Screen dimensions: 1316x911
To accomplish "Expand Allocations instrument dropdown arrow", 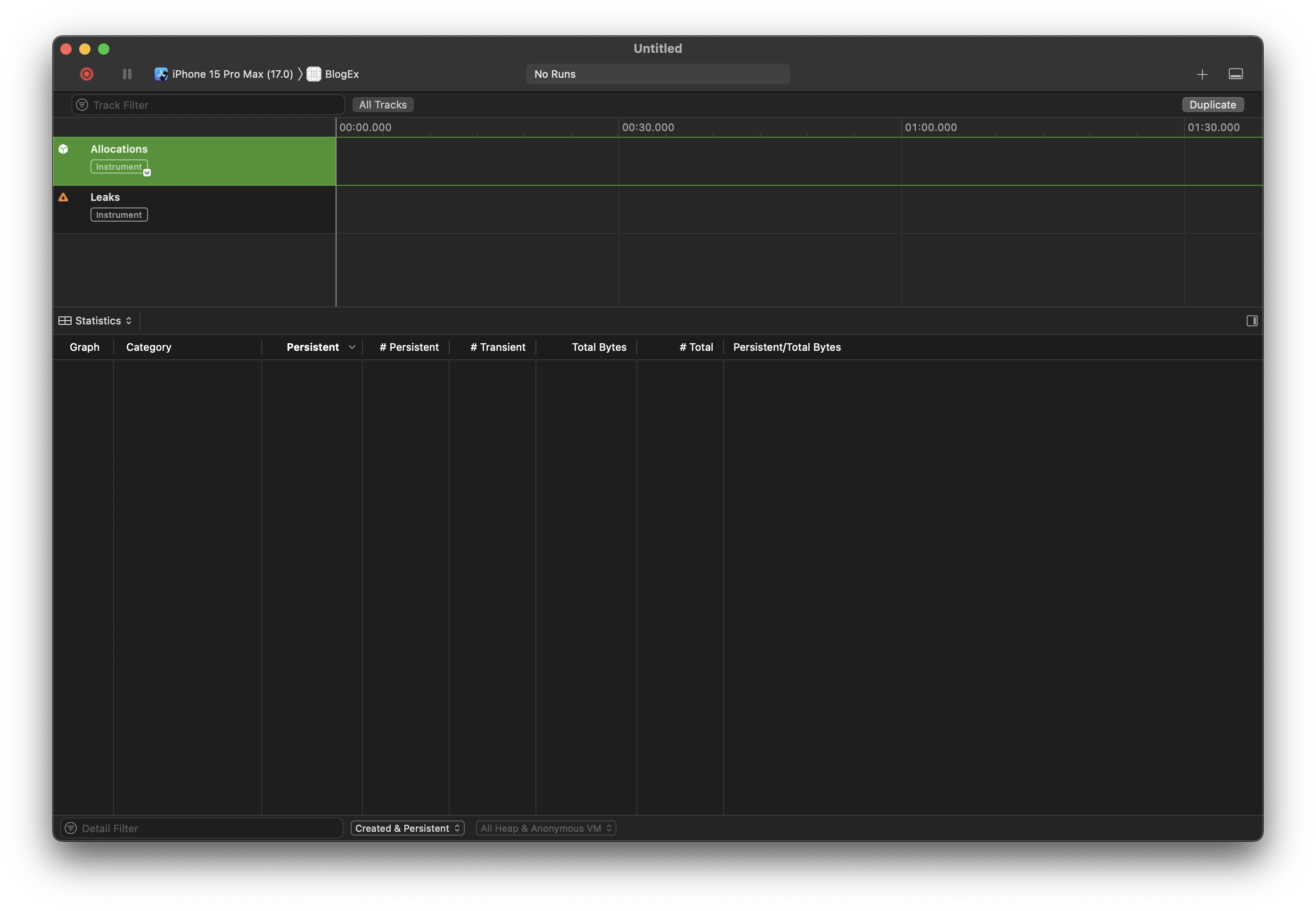I will pyautogui.click(x=147, y=173).
